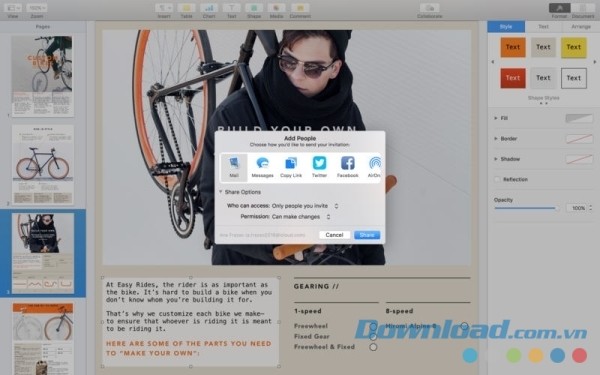Select page 3 highlighted thumbnail
Viewport: 600px width, 375px height.
(42, 253)
